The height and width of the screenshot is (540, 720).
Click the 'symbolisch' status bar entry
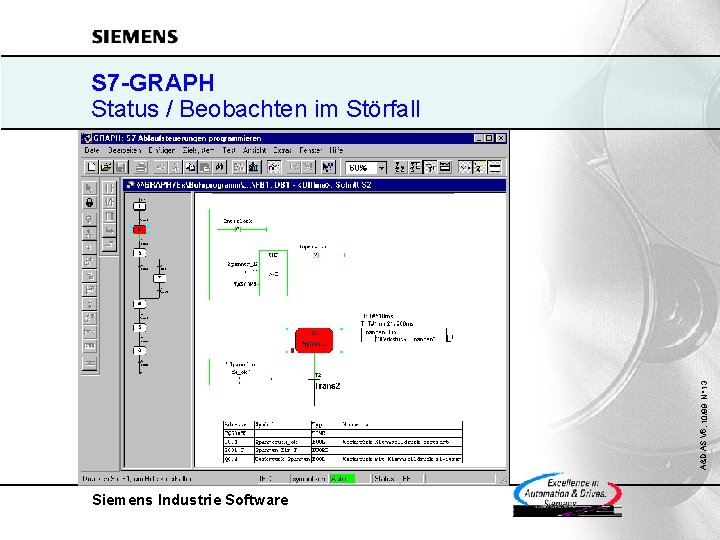click(309, 478)
